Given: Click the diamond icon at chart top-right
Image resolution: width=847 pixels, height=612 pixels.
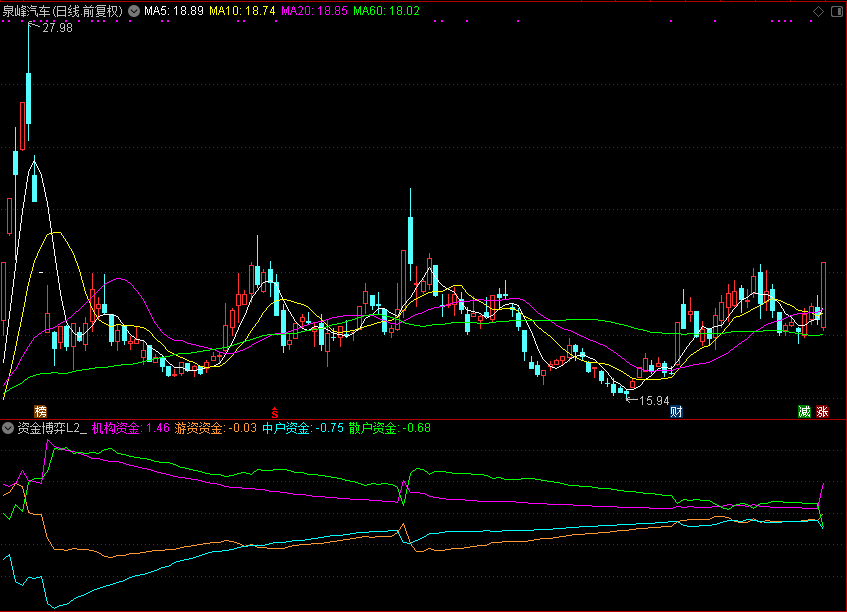Looking at the screenshot, I should click(818, 11).
